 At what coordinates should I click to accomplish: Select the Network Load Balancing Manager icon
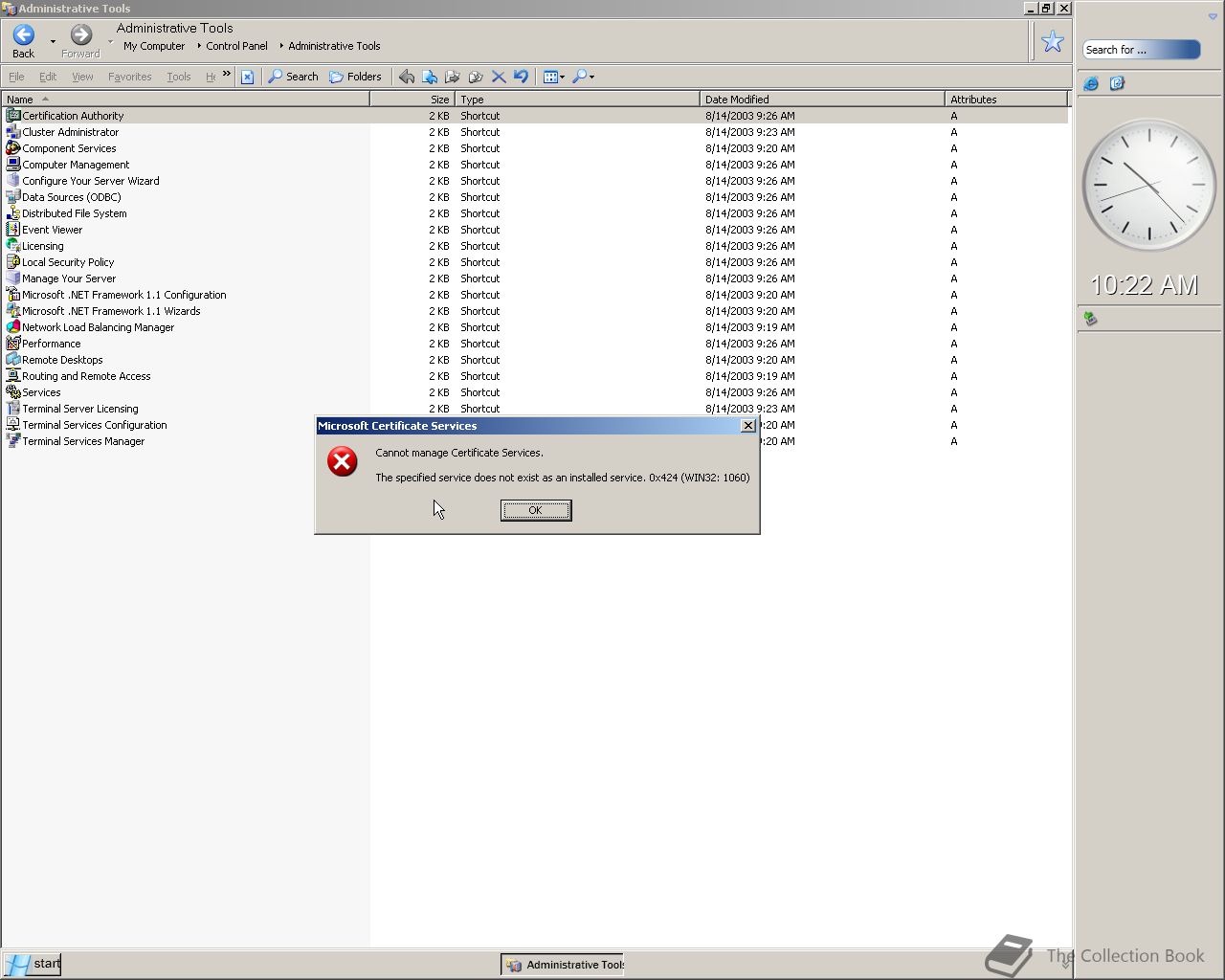tap(13, 327)
